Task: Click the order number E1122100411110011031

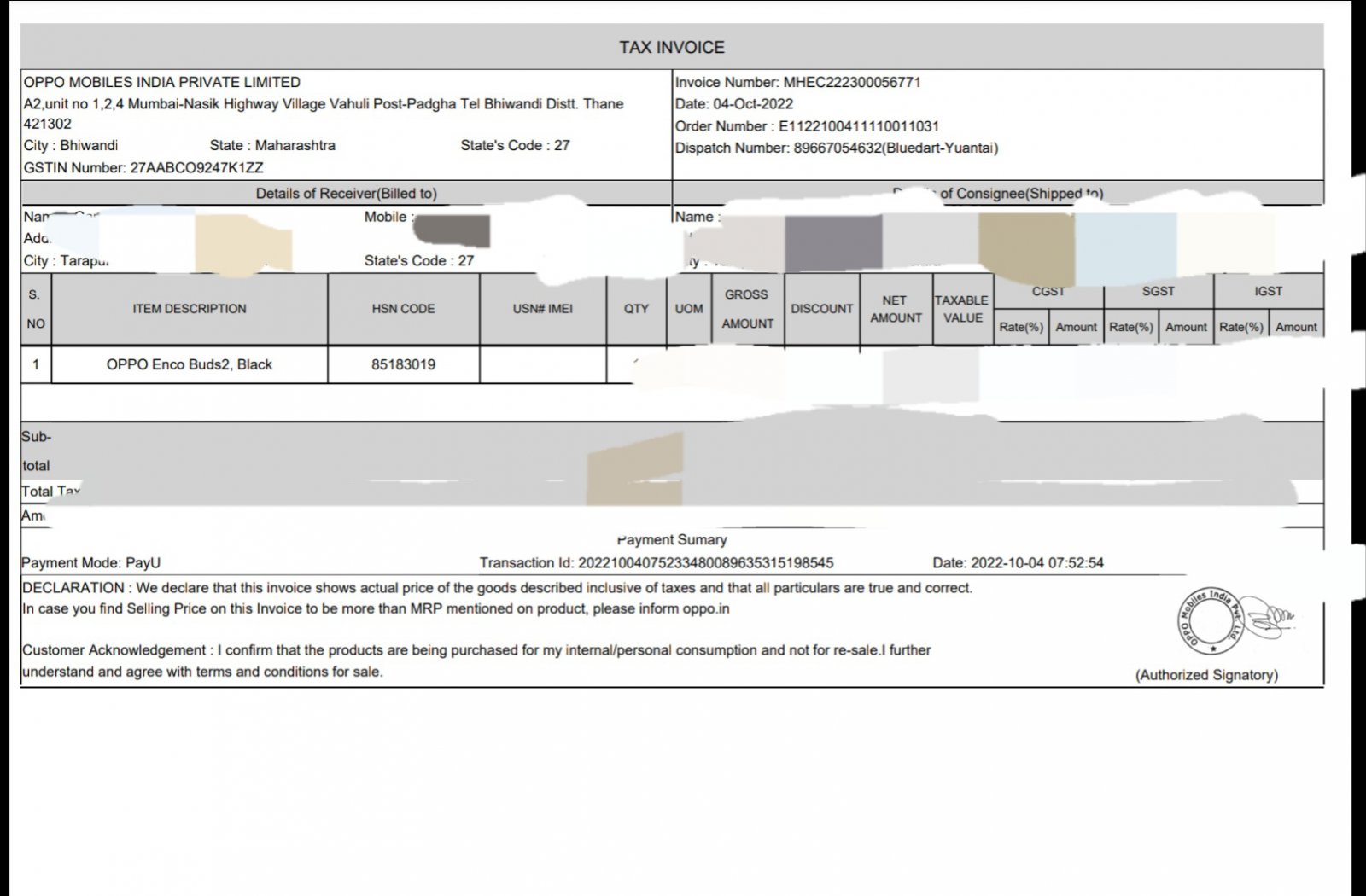Action: click(858, 126)
